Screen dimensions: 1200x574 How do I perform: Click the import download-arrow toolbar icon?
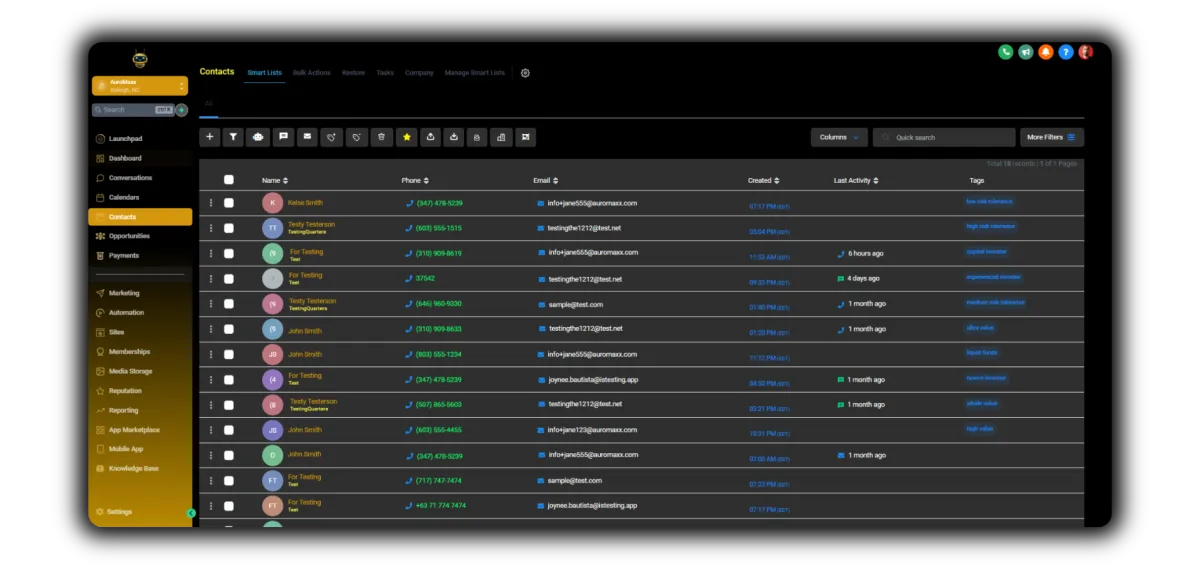pos(454,137)
